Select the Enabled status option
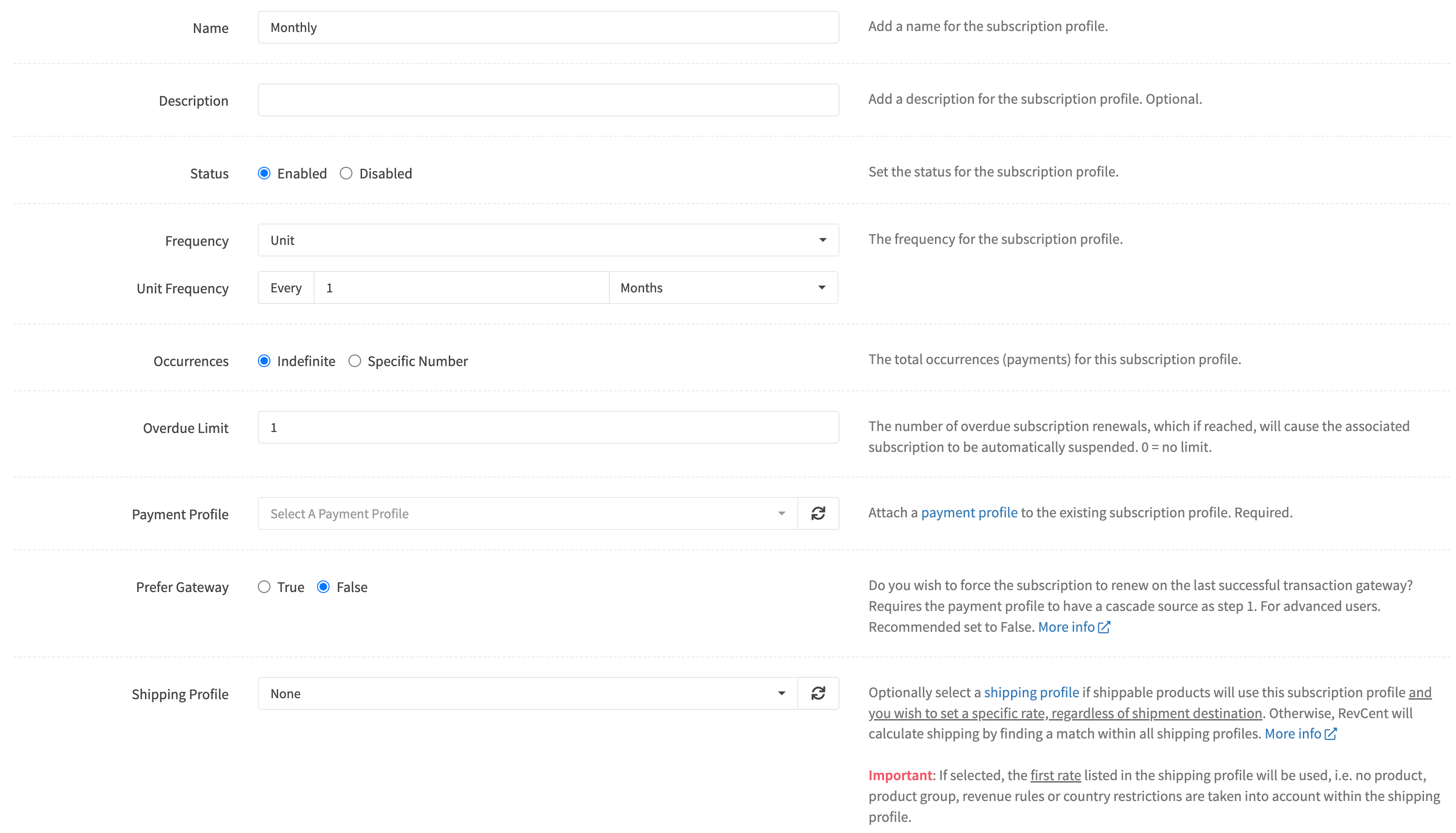Image resolution: width=1456 pixels, height=833 pixels. point(264,174)
